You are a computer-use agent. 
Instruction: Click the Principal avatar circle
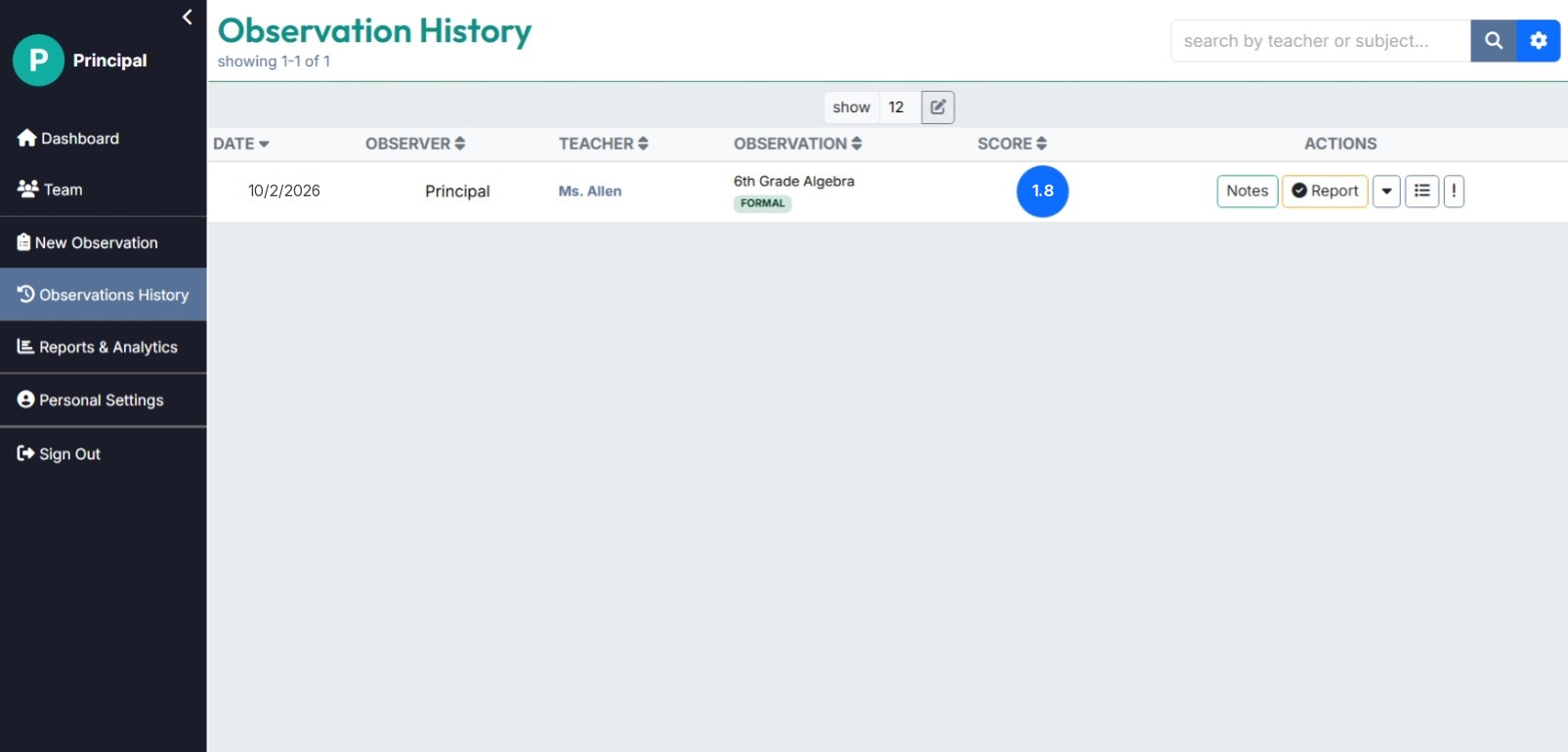pyautogui.click(x=38, y=61)
